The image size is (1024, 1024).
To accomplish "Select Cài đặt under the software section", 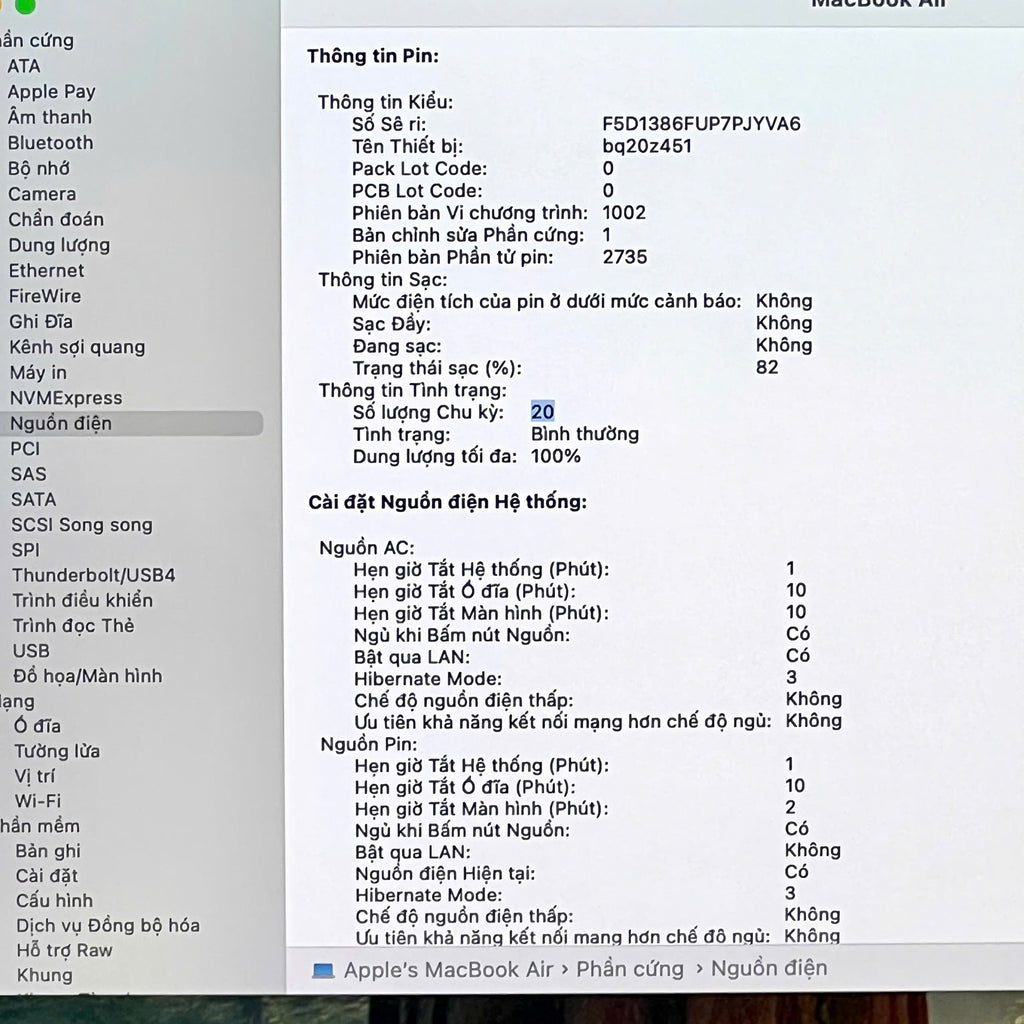I will (x=46, y=876).
